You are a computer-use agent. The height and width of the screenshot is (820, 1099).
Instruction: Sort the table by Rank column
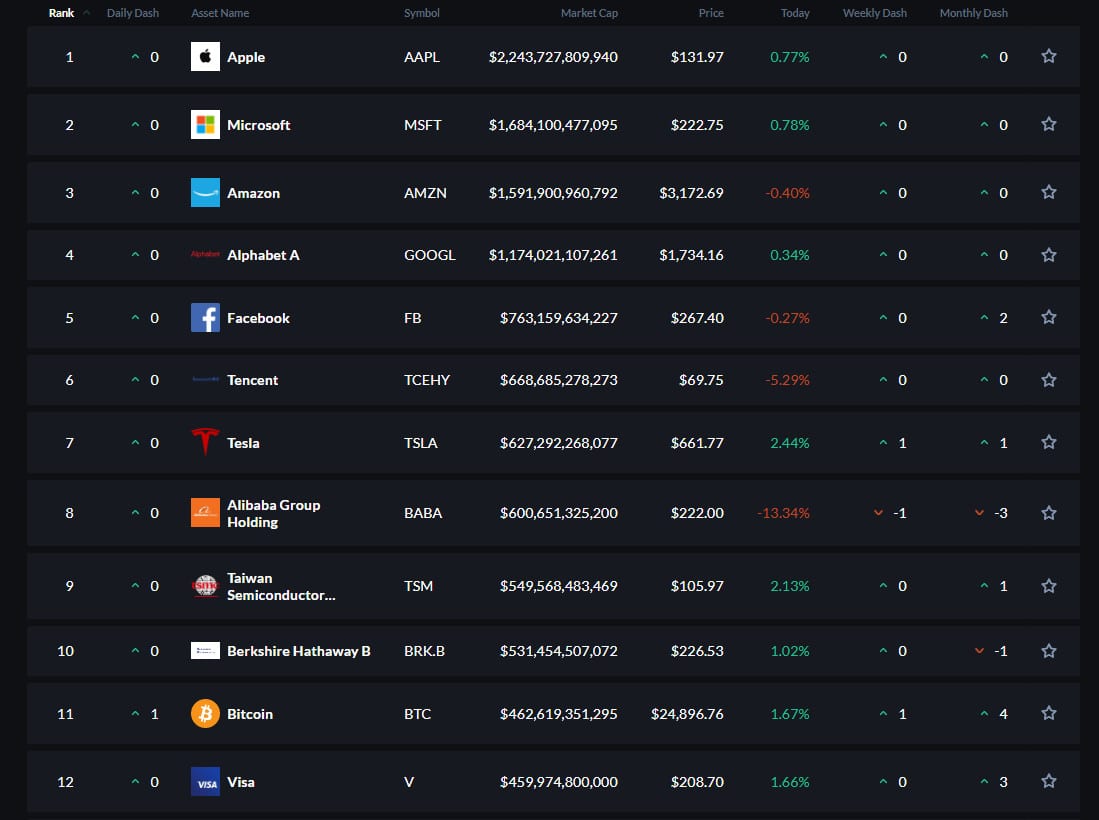[x=61, y=13]
